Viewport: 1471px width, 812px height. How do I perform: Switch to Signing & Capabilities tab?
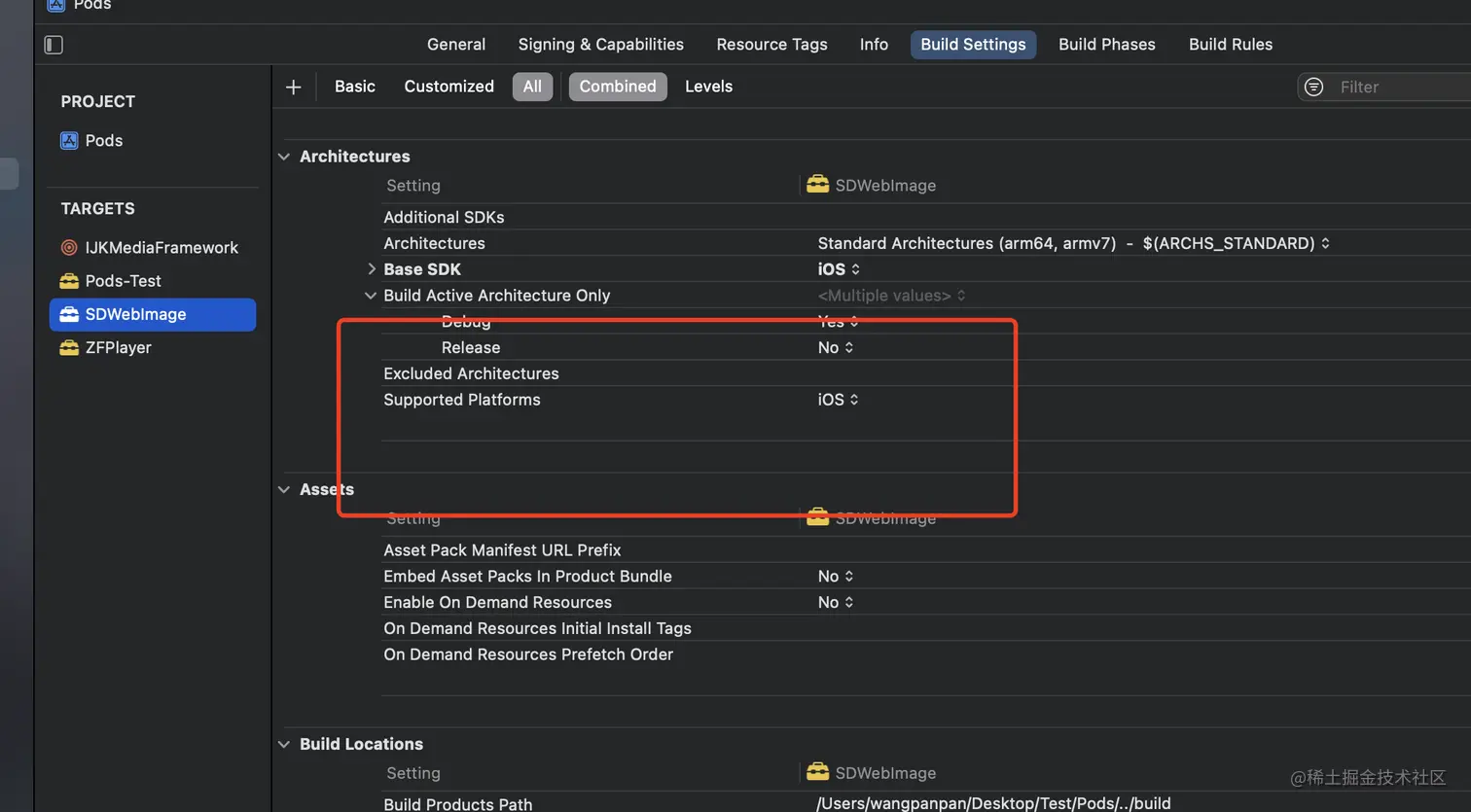(600, 45)
